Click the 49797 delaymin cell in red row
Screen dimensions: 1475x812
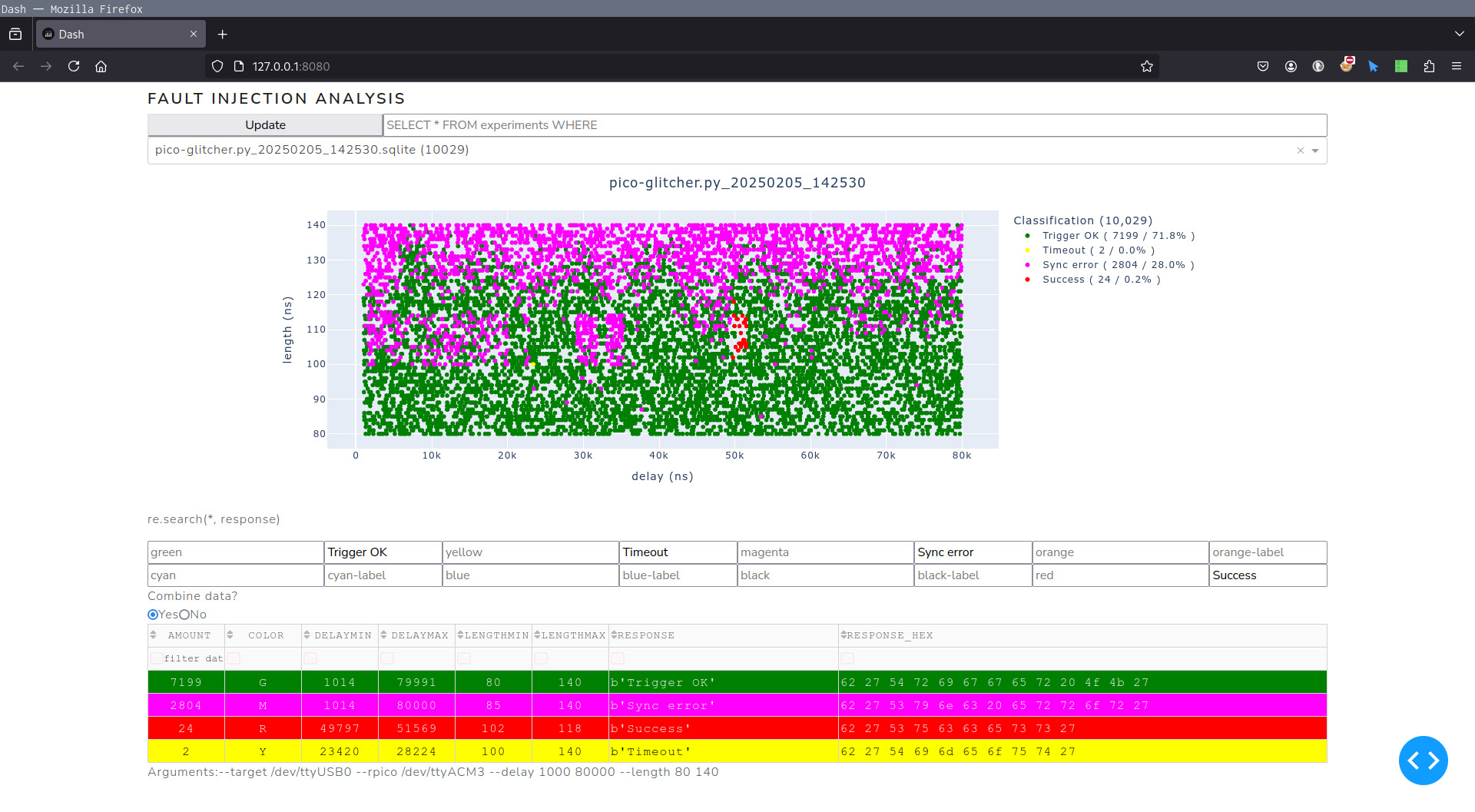coord(340,728)
